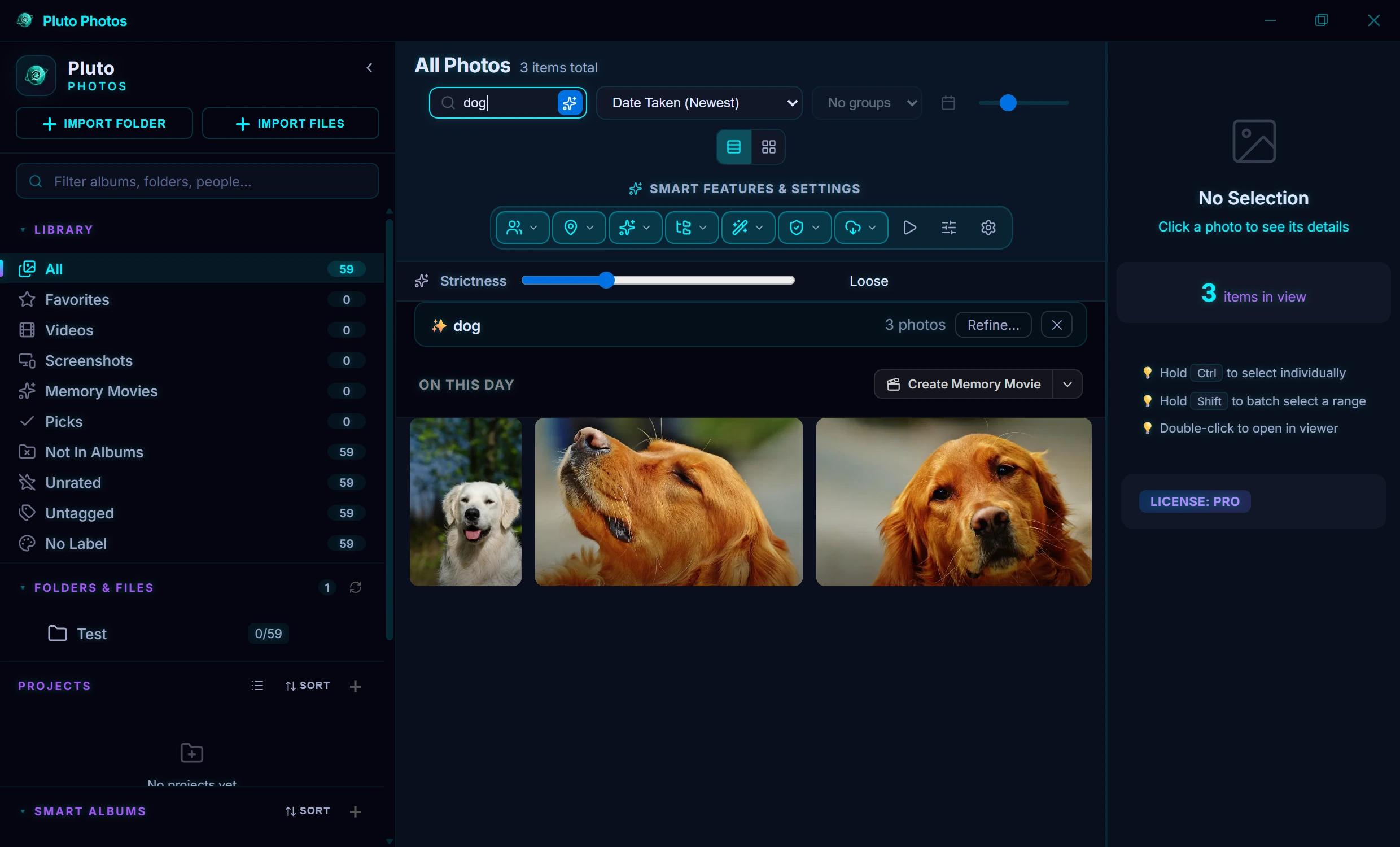Sort Projects with the SORT button

308,686
